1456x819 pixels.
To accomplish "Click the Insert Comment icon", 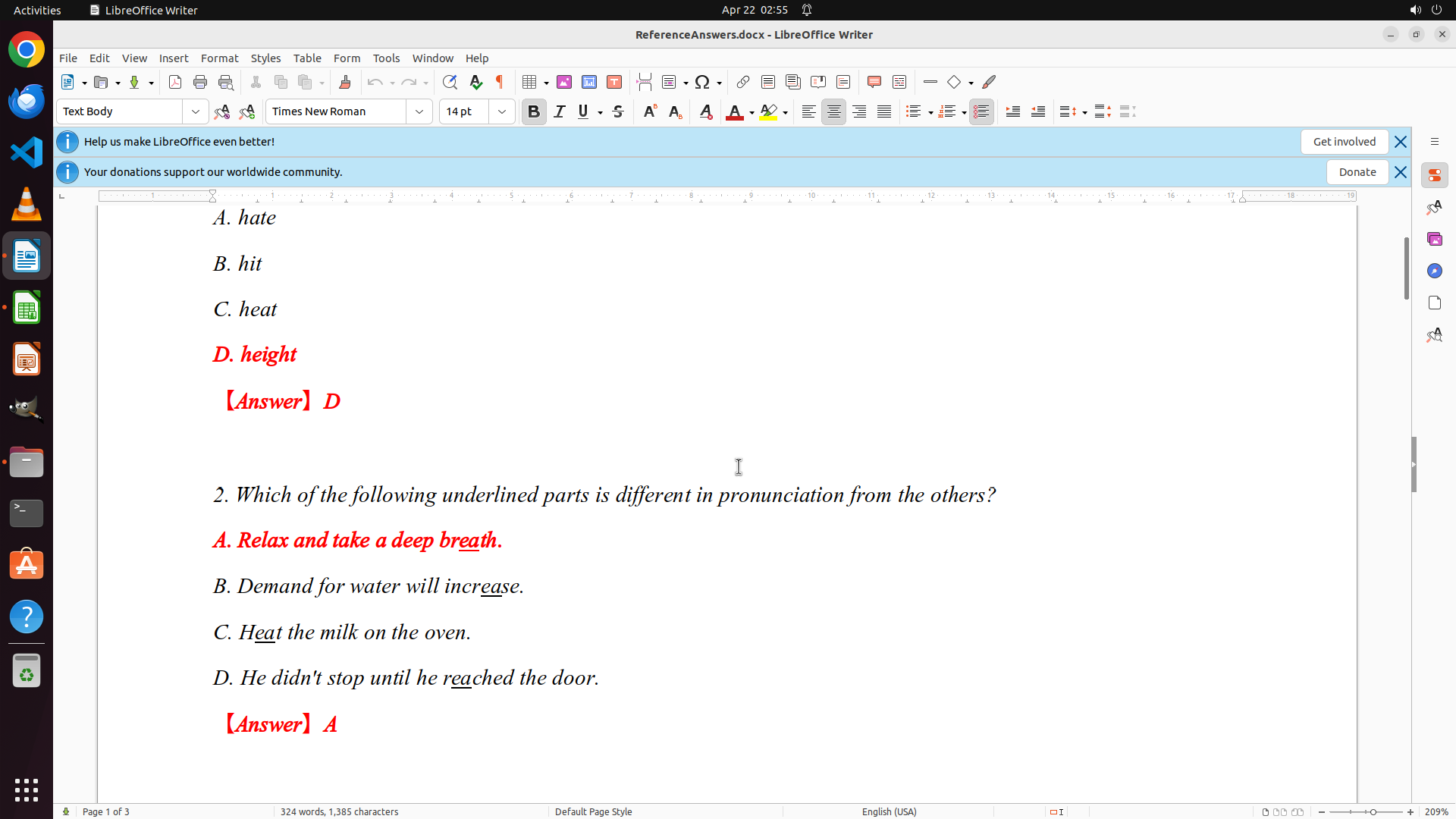I will (874, 82).
